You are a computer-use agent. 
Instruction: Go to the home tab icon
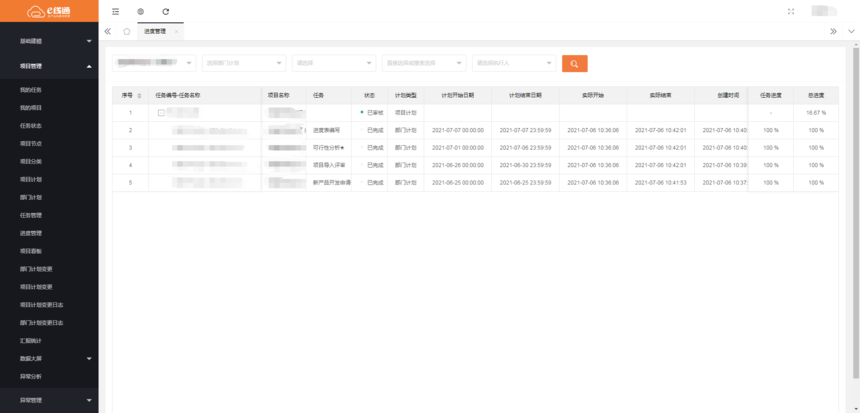pos(127,31)
